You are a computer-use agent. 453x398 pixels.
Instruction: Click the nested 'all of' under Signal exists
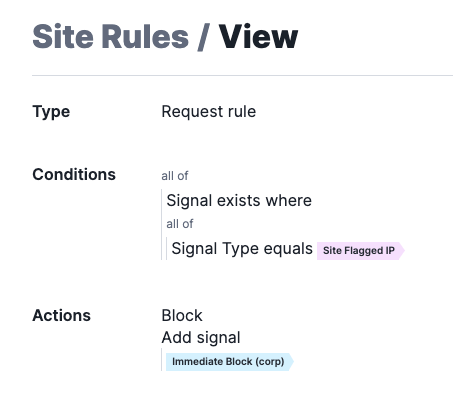(x=180, y=224)
